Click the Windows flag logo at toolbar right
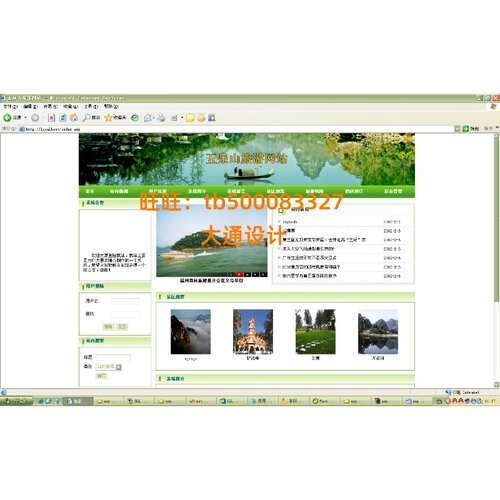This screenshot has width=500, height=500. 493,107
